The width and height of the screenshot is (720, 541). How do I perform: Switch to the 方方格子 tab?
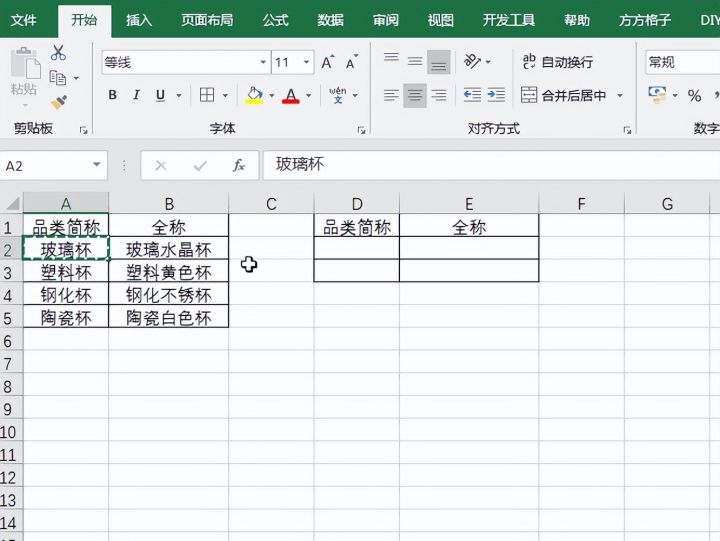coord(645,20)
